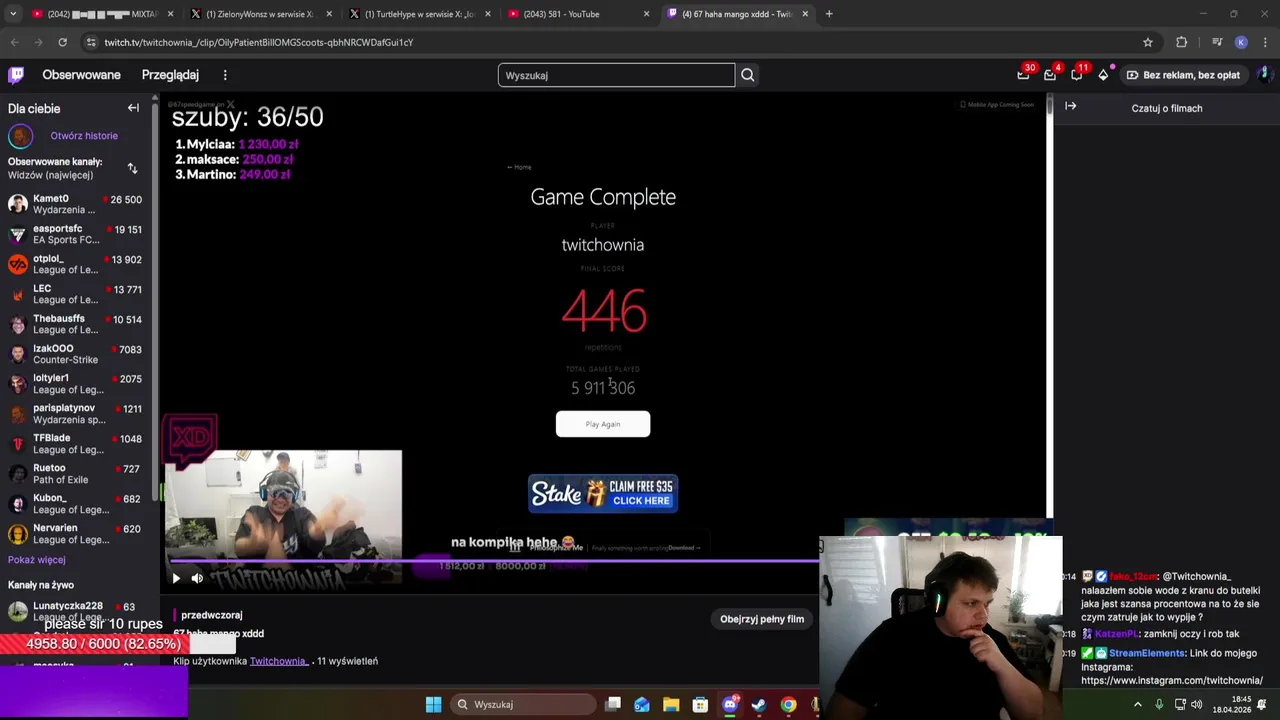Open Microsoft Store from taskbar
Image resolution: width=1280 pixels, height=720 pixels.
(700, 704)
